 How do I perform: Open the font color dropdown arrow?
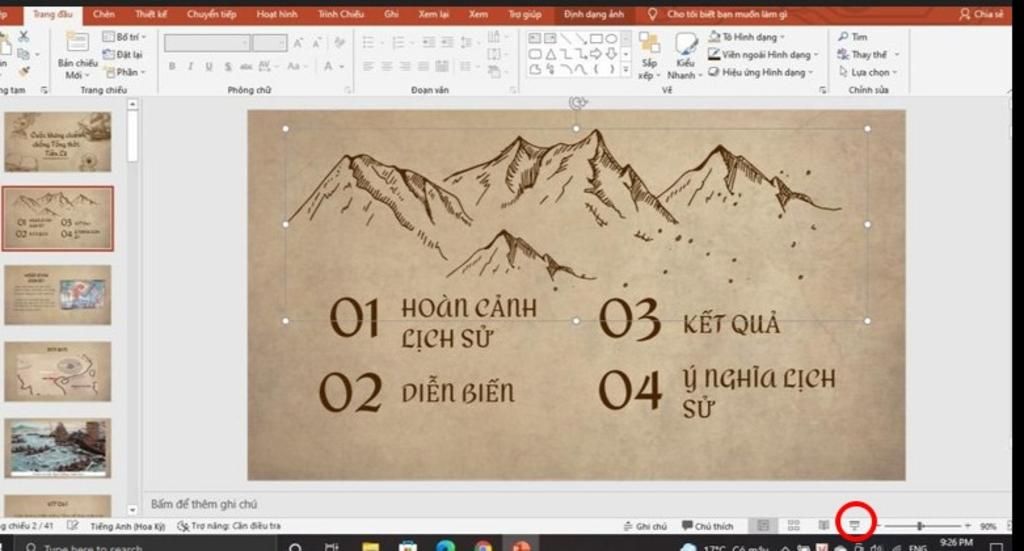click(342, 66)
